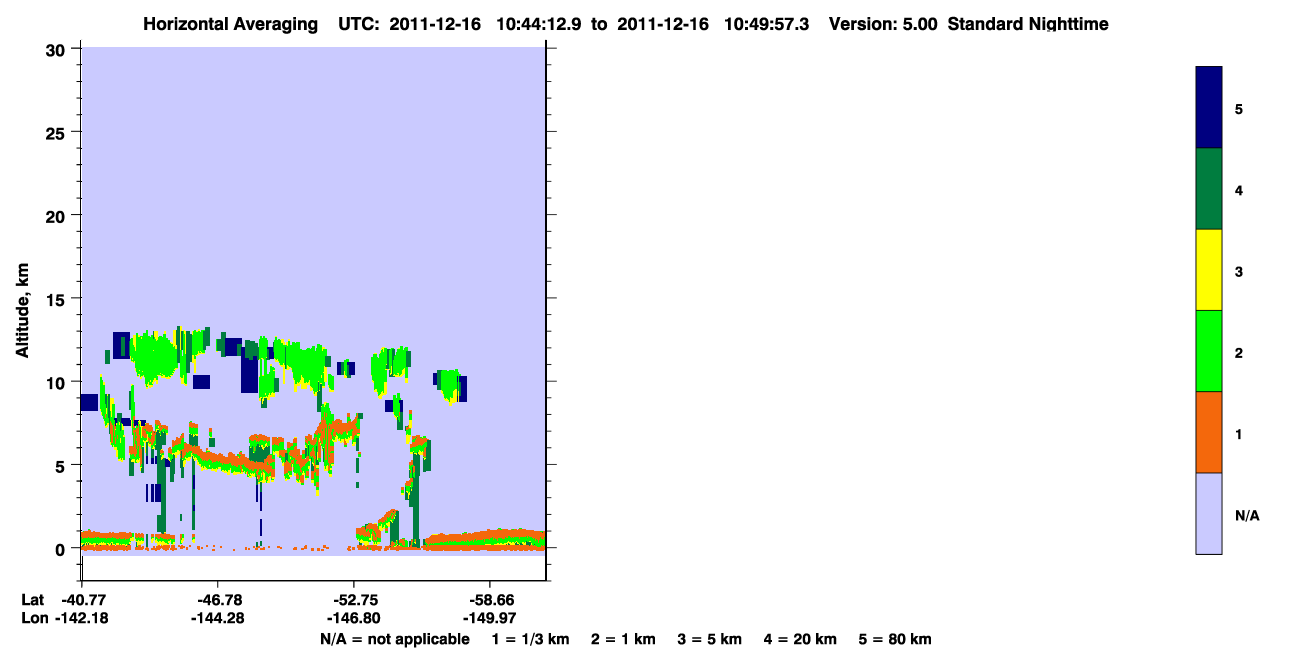Click the 'Version: 5.00' text in title
Viewport: 1300px width, 667px height.
coord(883,24)
